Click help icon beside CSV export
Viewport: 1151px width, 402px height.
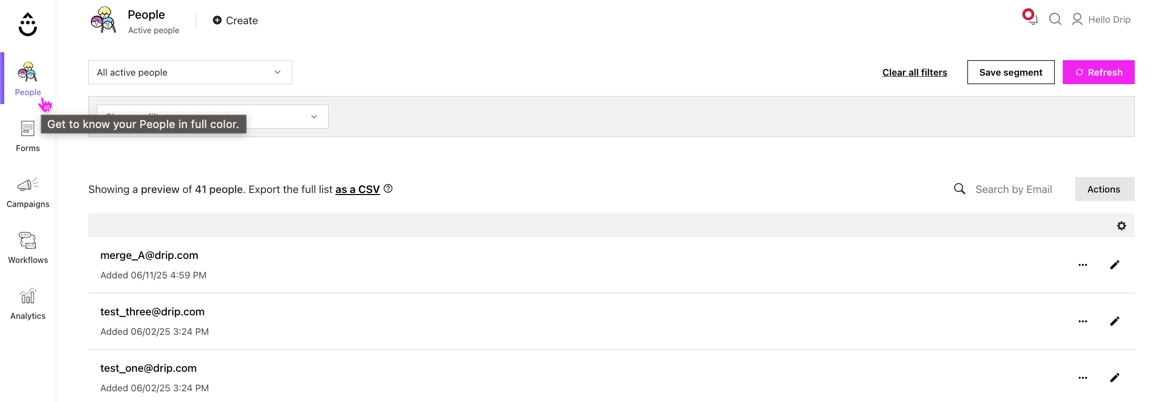pyautogui.click(x=388, y=189)
